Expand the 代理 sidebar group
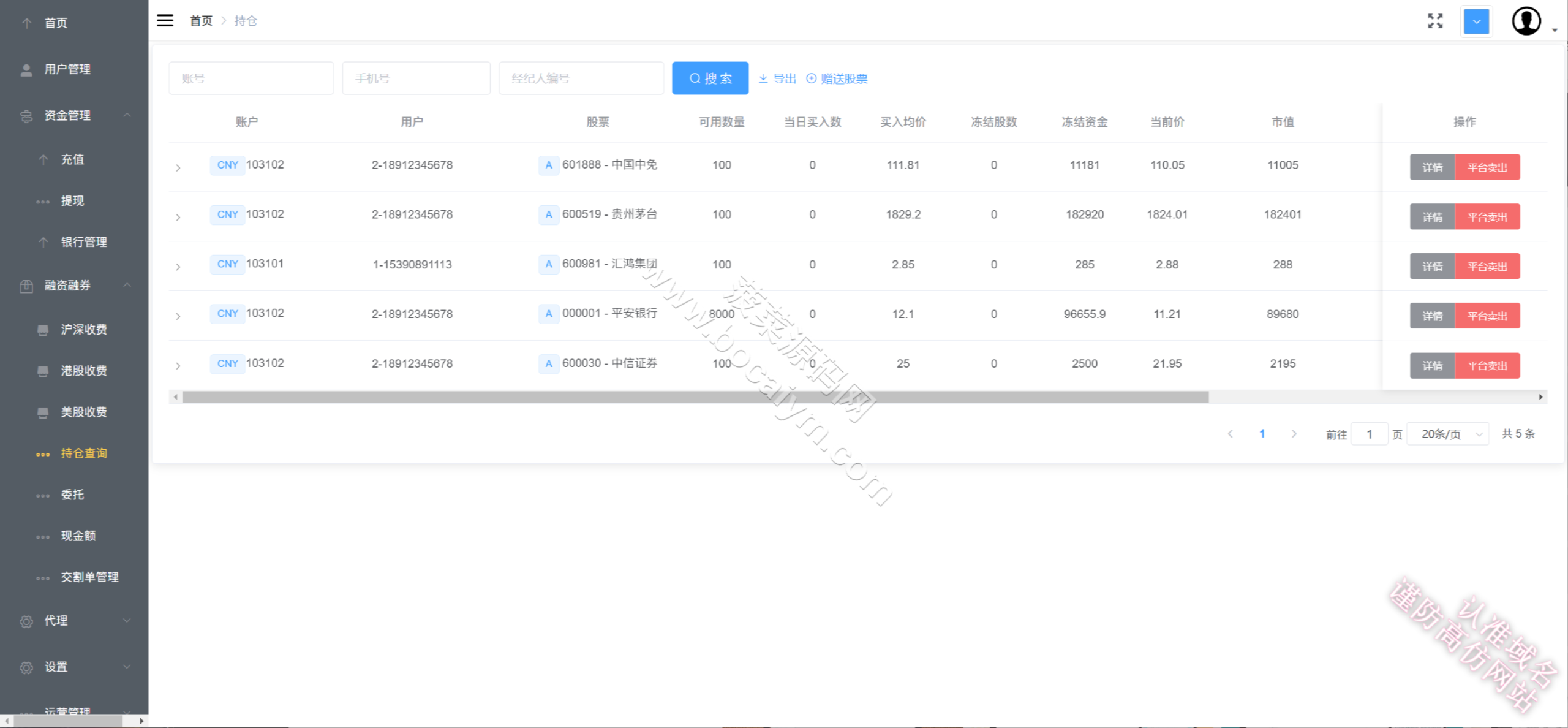This screenshot has width=1568, height=728. [x=74, y=621]
